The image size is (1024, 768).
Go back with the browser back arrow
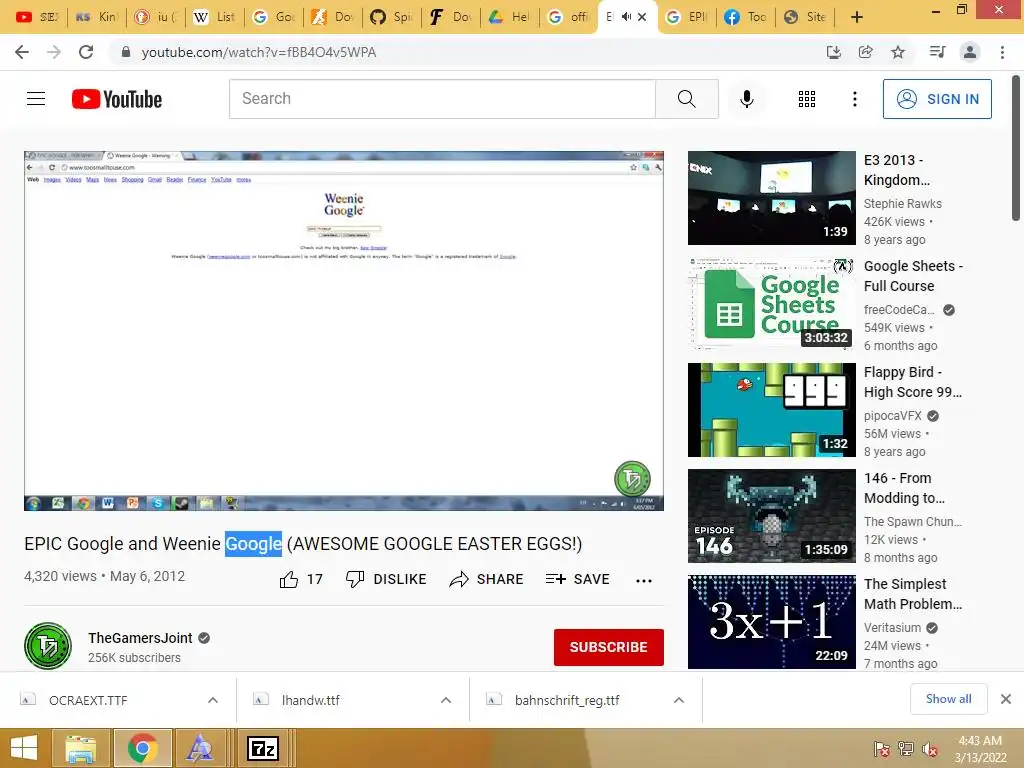(x=22, y=52)
